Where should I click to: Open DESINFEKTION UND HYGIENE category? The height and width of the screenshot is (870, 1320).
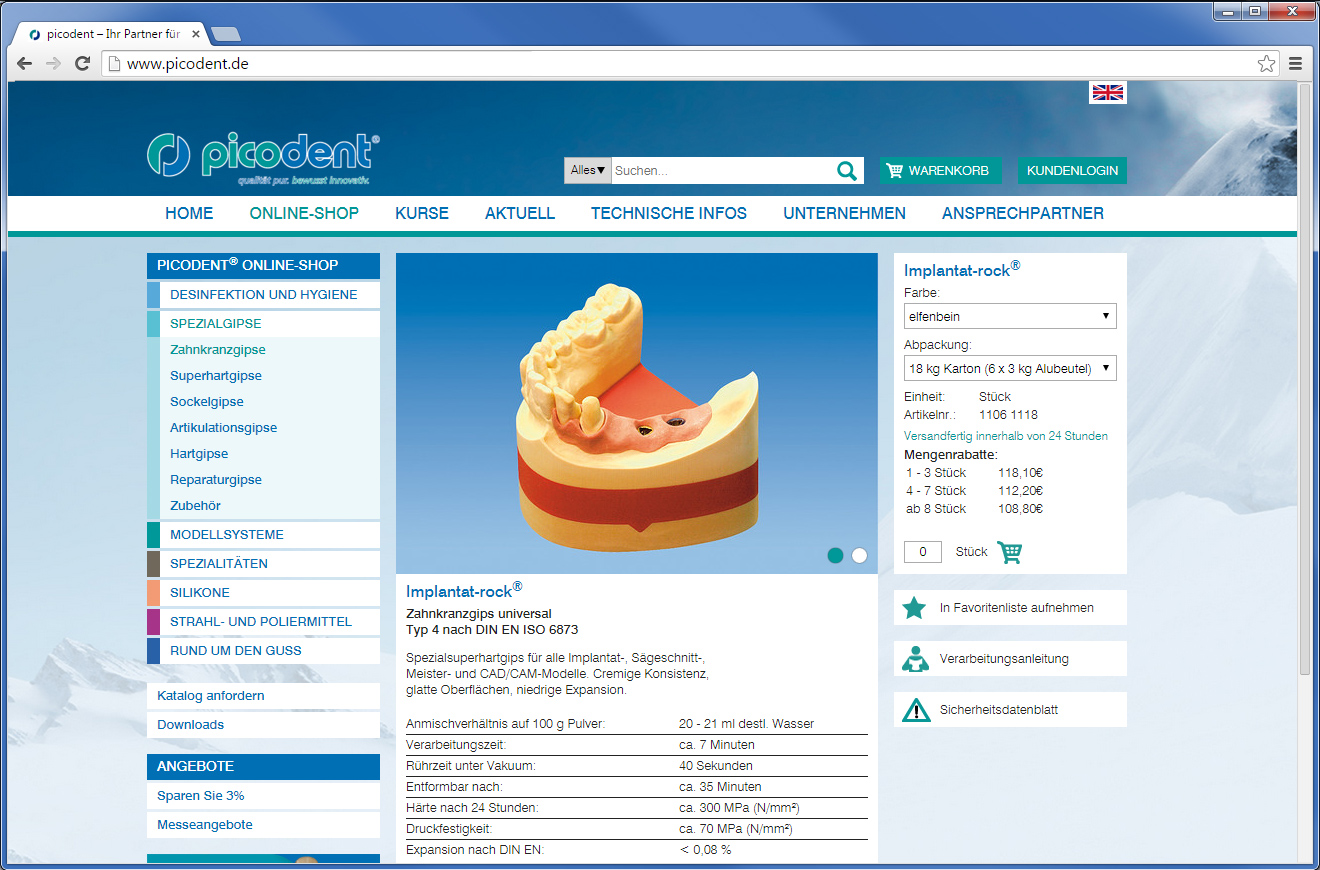tap(263, 295)
